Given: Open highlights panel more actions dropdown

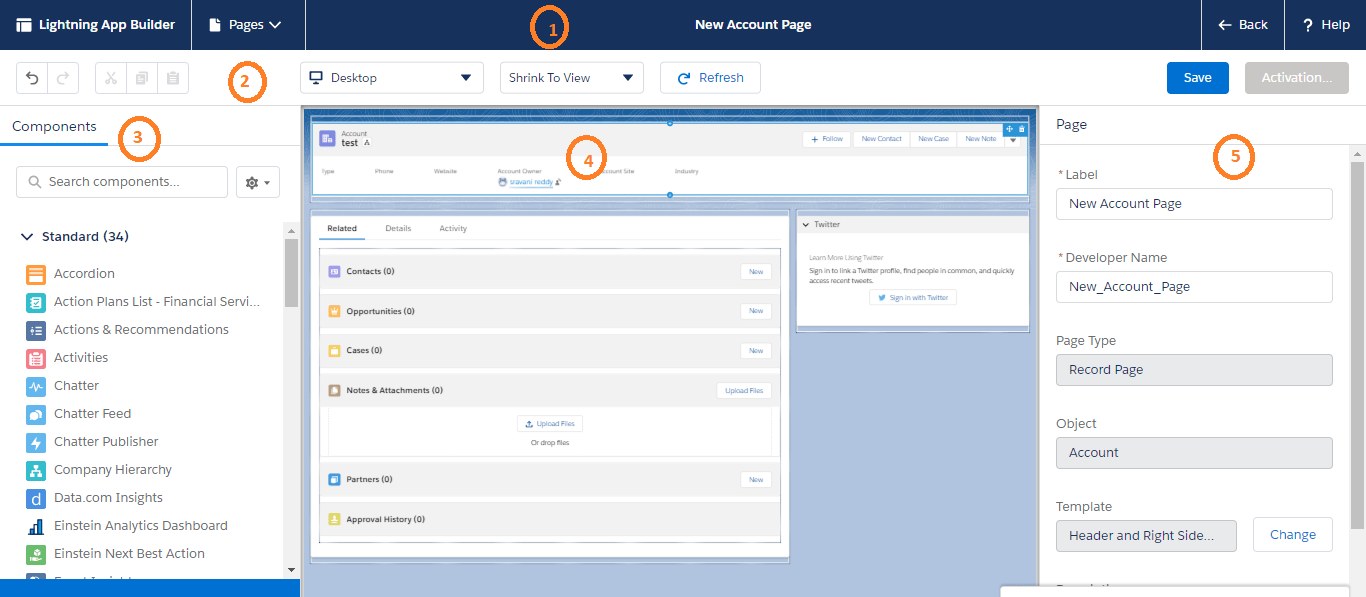Looking at the screenshot, I should click(x=1012, y=140).
